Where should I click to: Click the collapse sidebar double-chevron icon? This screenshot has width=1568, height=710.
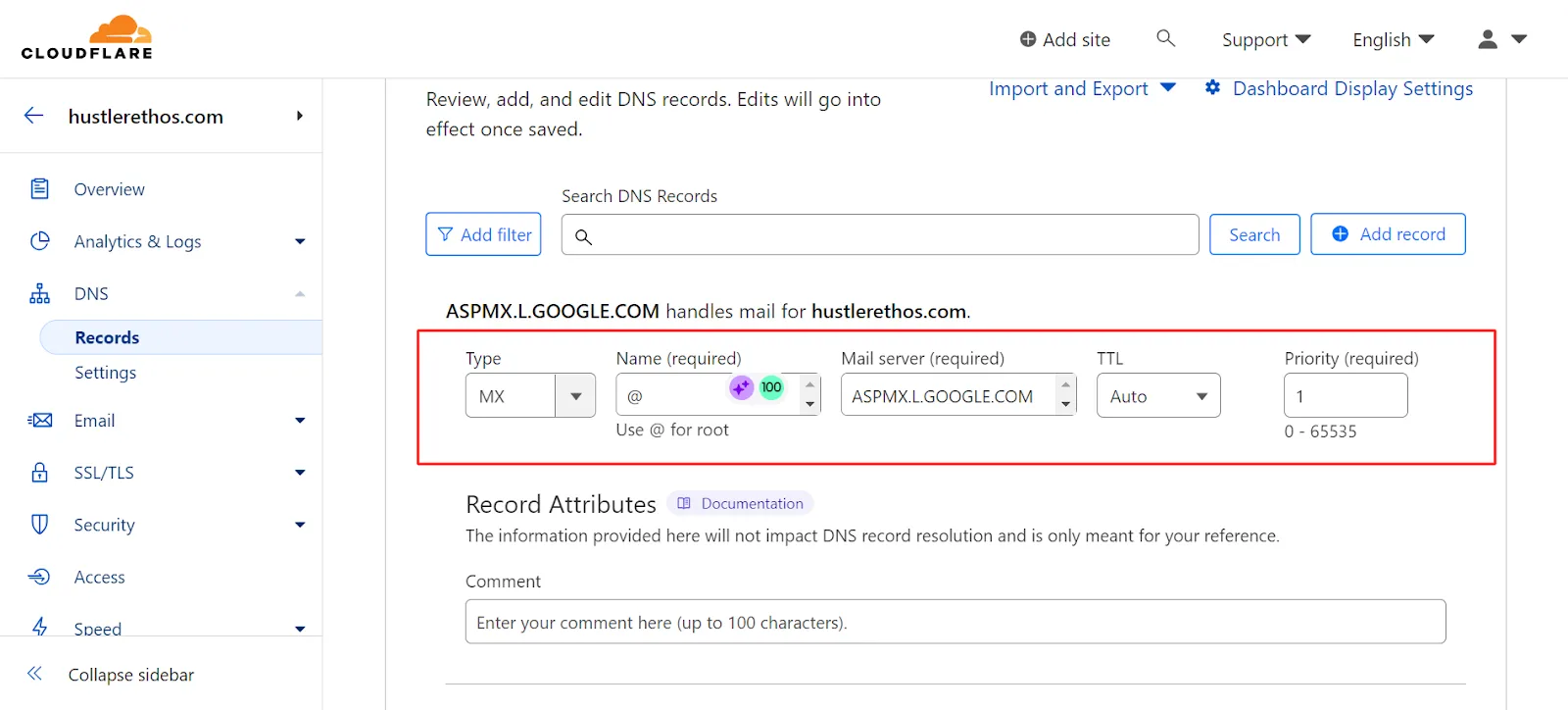pos(34,674)
